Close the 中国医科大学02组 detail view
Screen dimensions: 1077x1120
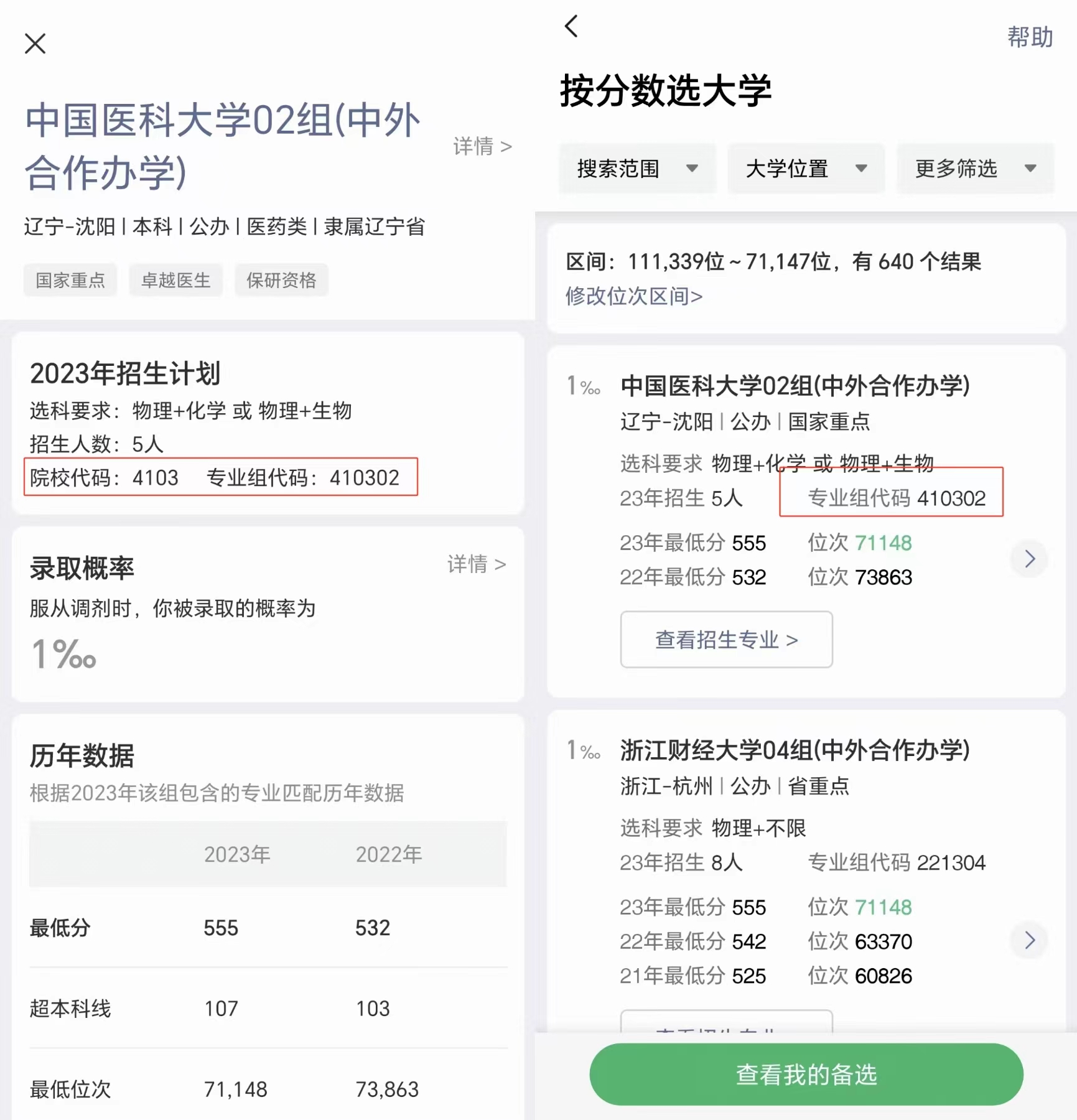point(35,44)
